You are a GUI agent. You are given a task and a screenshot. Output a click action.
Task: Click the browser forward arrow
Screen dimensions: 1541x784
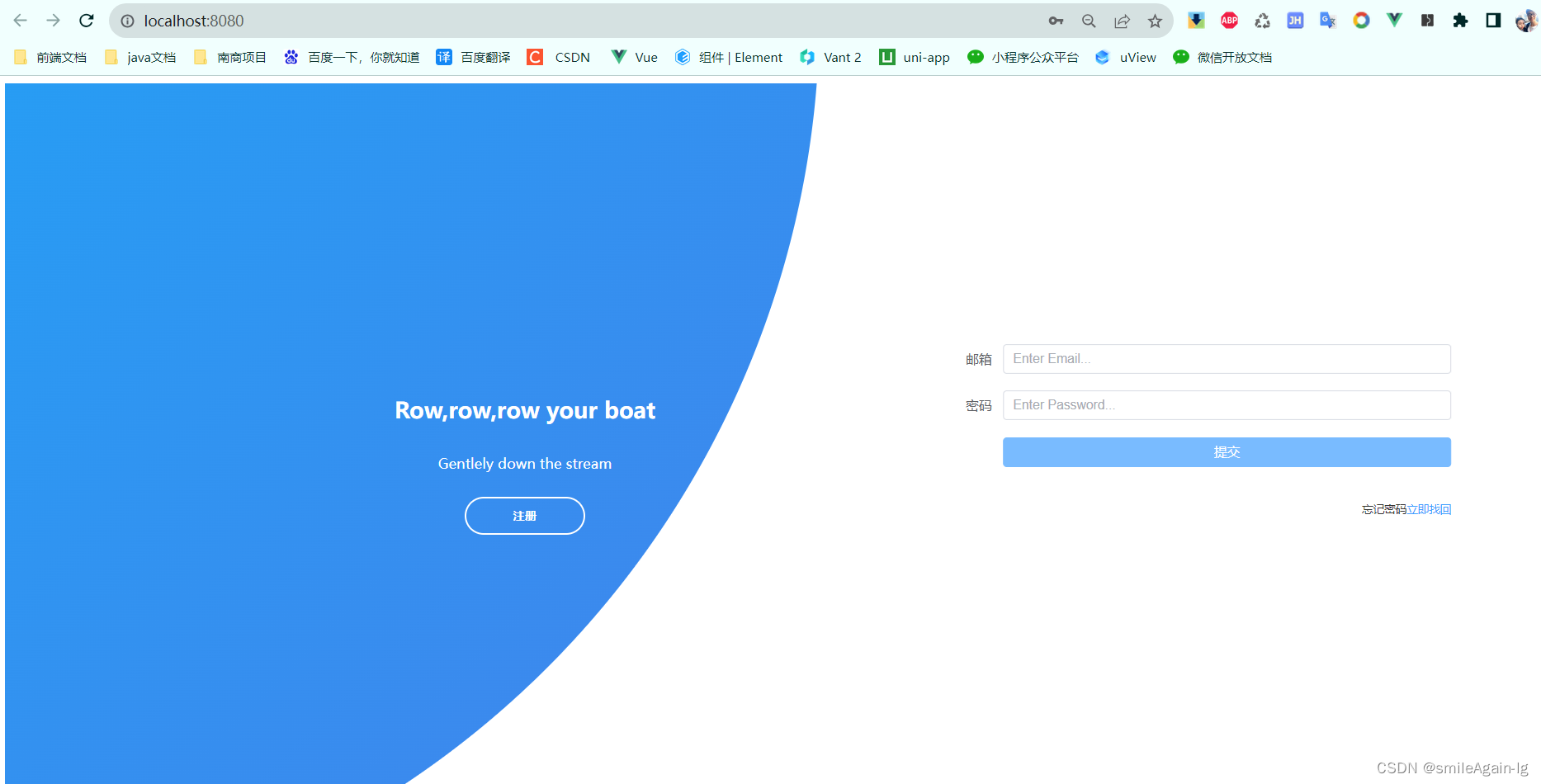point(54,21)
